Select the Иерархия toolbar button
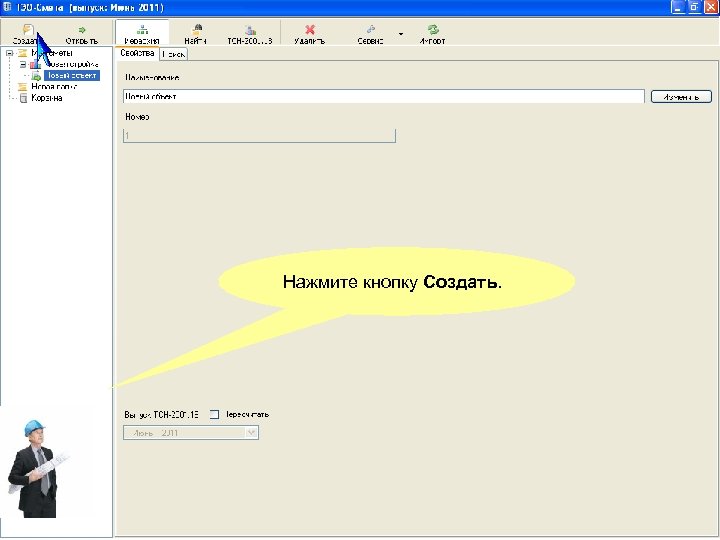Viewport: 720px width, 540px height. point(142,34)
